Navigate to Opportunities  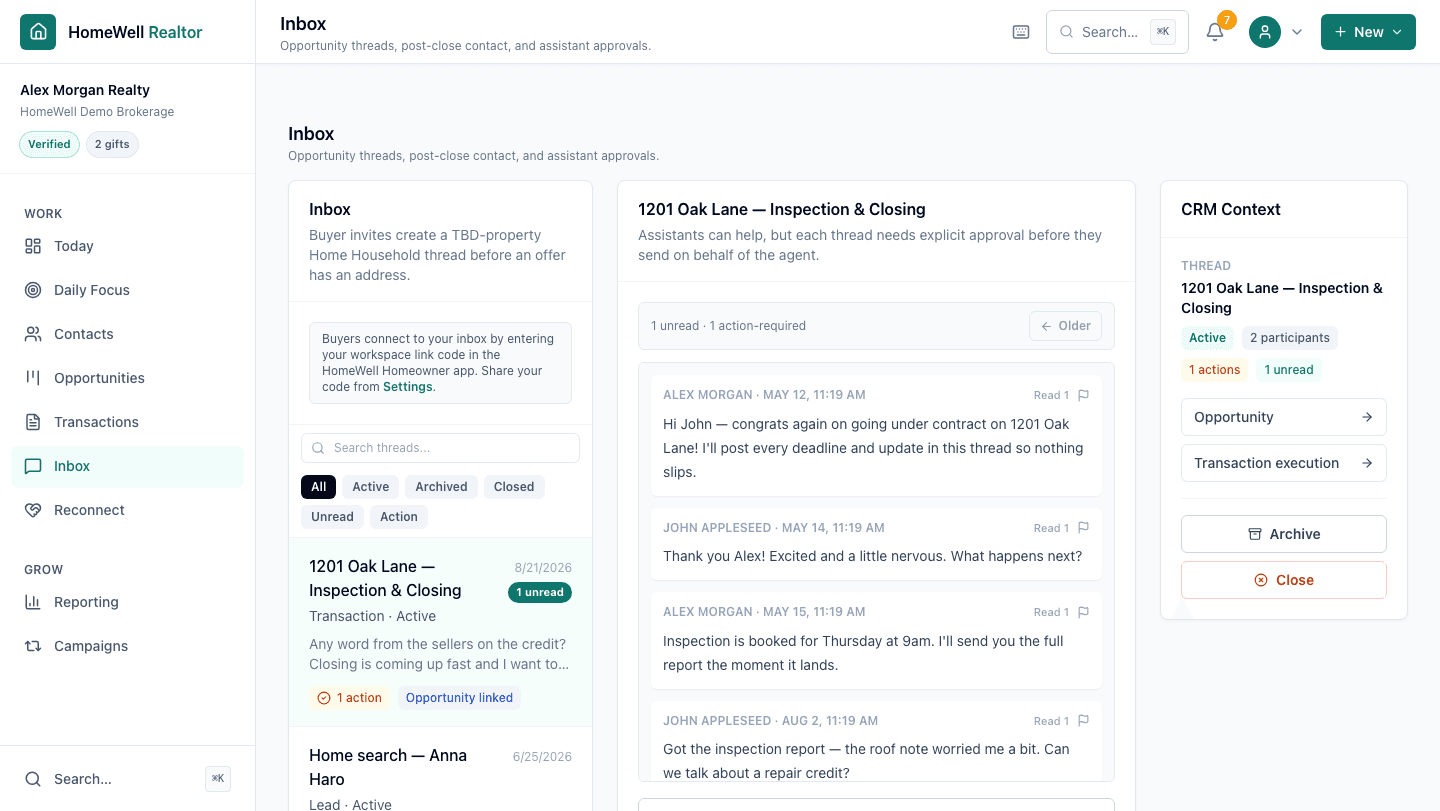(127, 378)
